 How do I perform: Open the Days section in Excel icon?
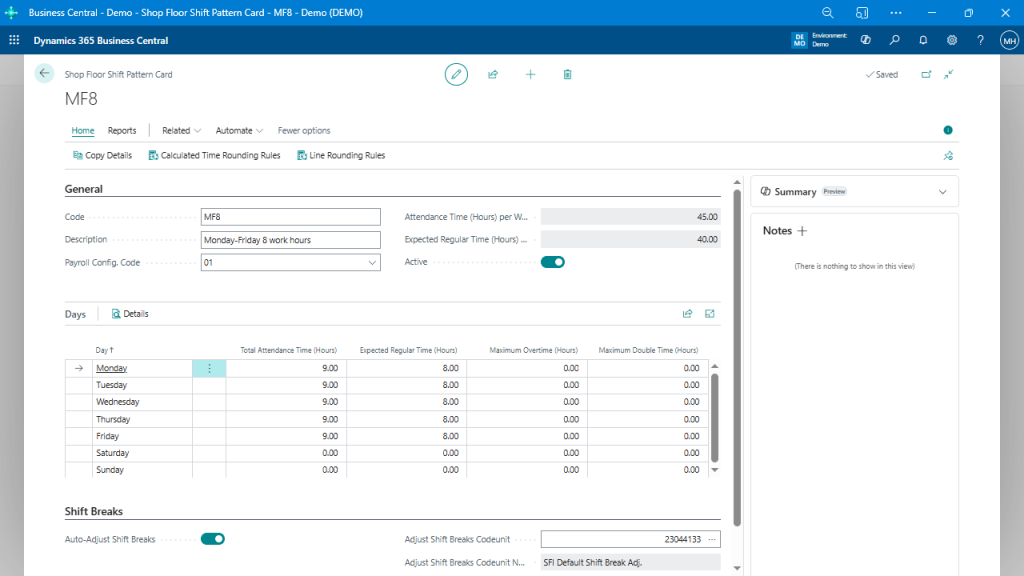[710, 313]
